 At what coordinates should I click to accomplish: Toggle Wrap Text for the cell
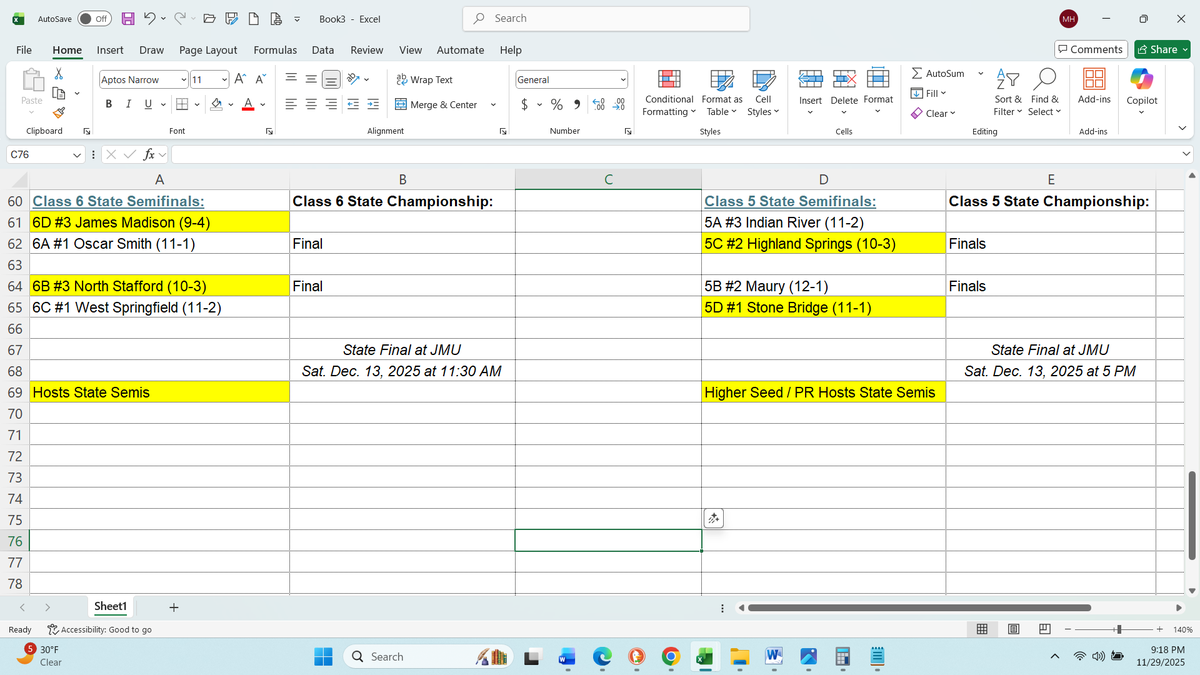[424, 79]
